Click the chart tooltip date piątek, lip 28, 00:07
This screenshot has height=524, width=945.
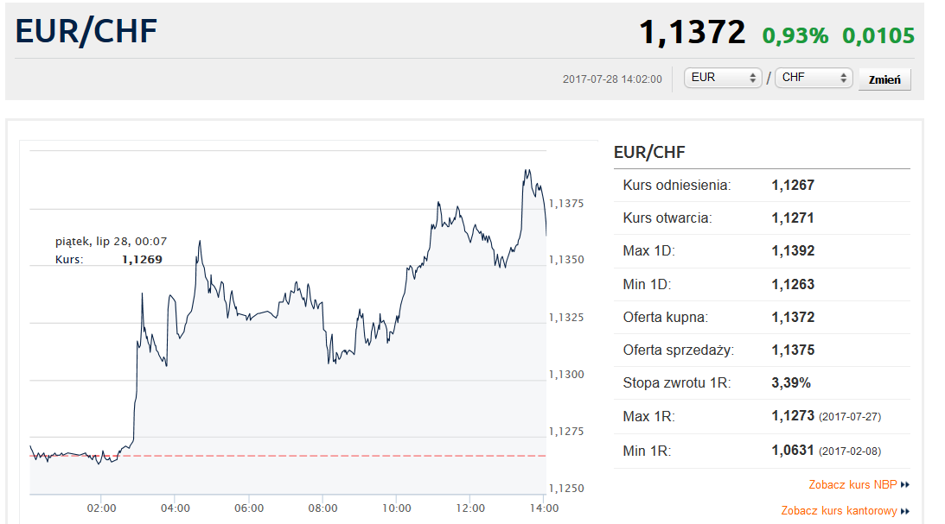click(x=111, y=242)
